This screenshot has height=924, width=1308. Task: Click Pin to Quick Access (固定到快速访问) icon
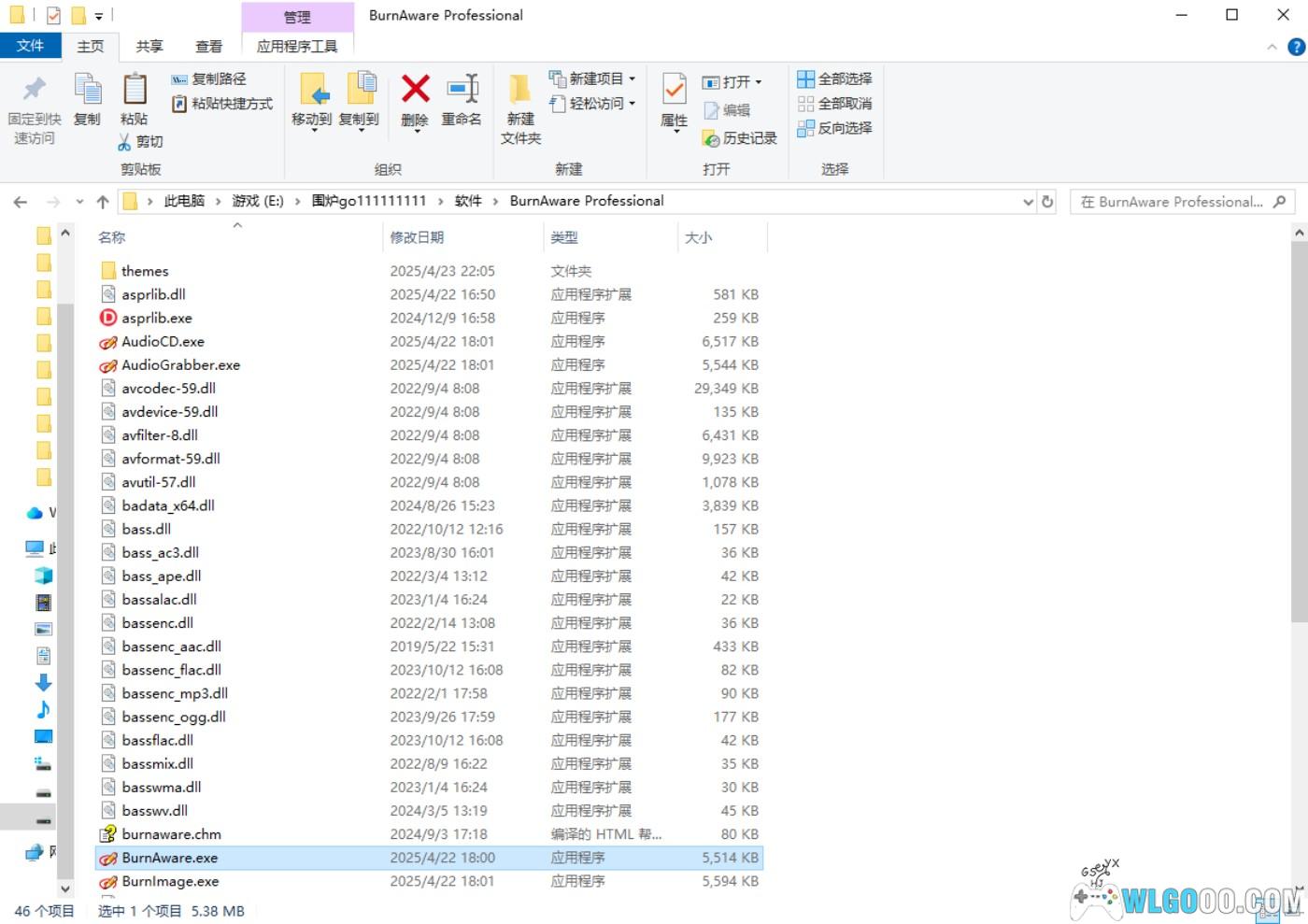(x=35, y=91)
